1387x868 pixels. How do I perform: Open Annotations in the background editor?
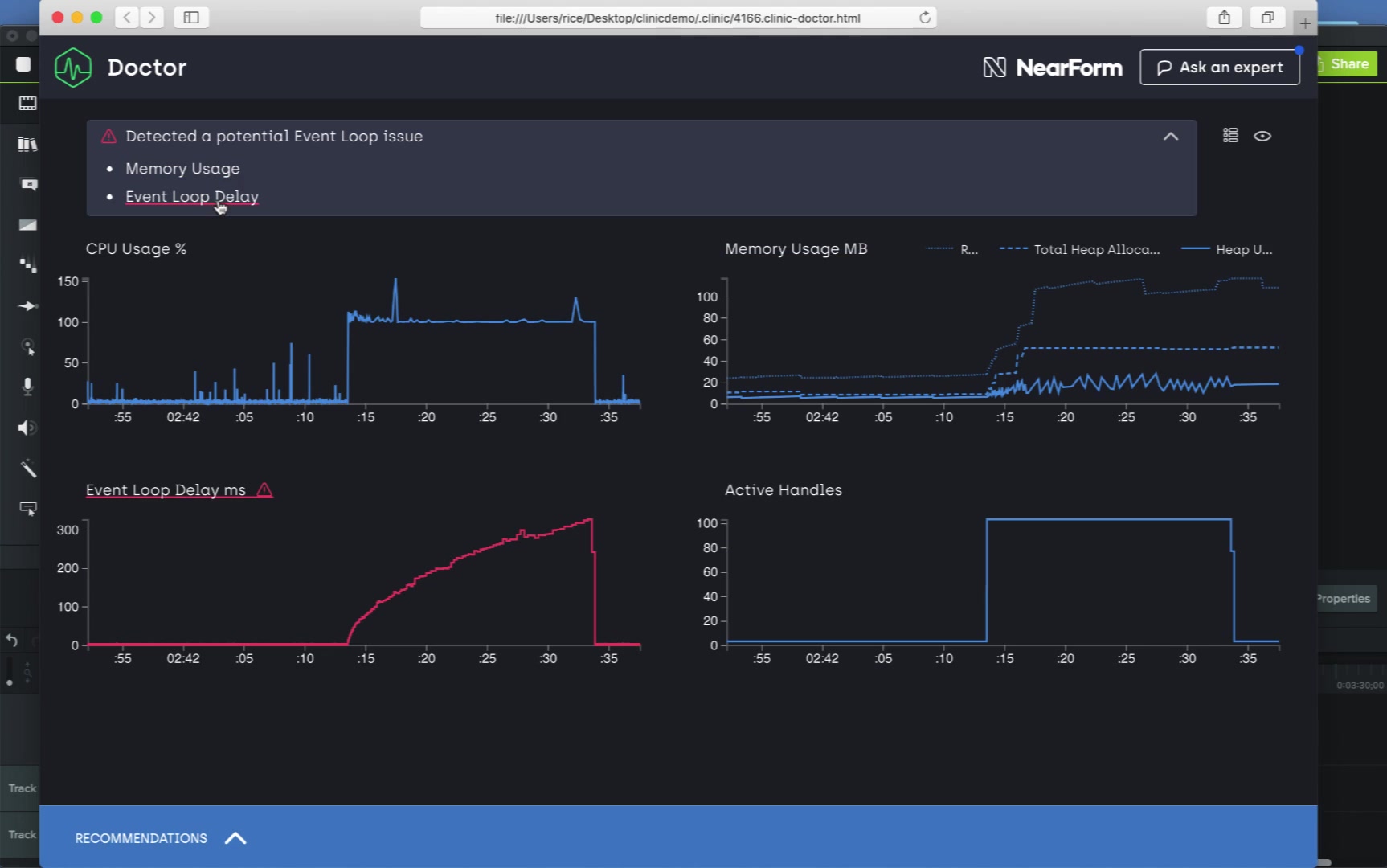tap(28, 184)
